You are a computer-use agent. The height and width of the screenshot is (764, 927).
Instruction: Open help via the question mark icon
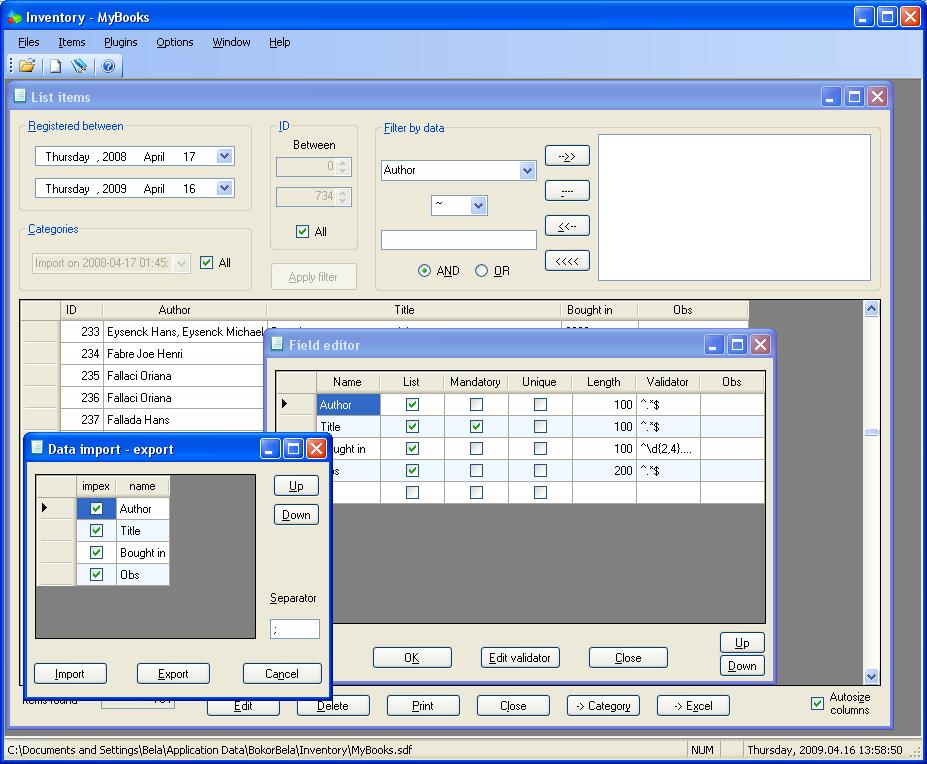109,66
